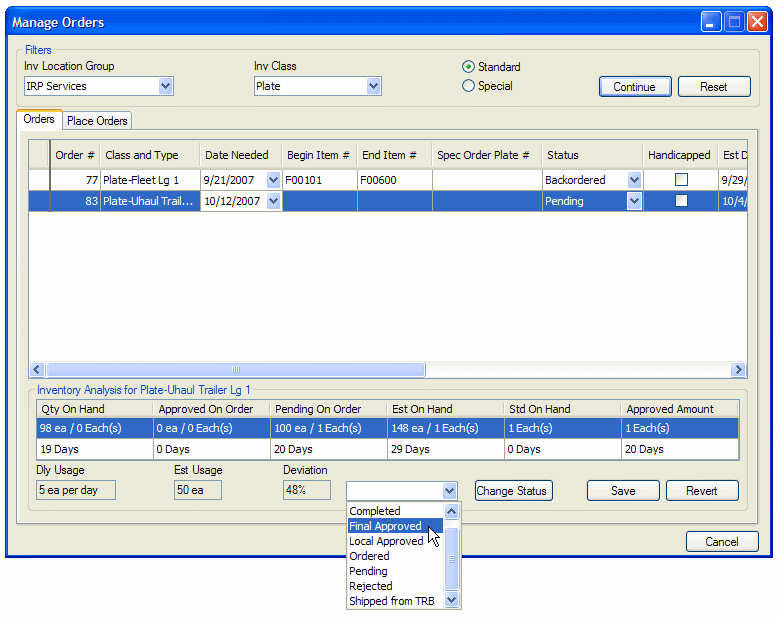This screenshot has width=779, height=618.
Task: Choose Completed from the status list
Action: 395,511
